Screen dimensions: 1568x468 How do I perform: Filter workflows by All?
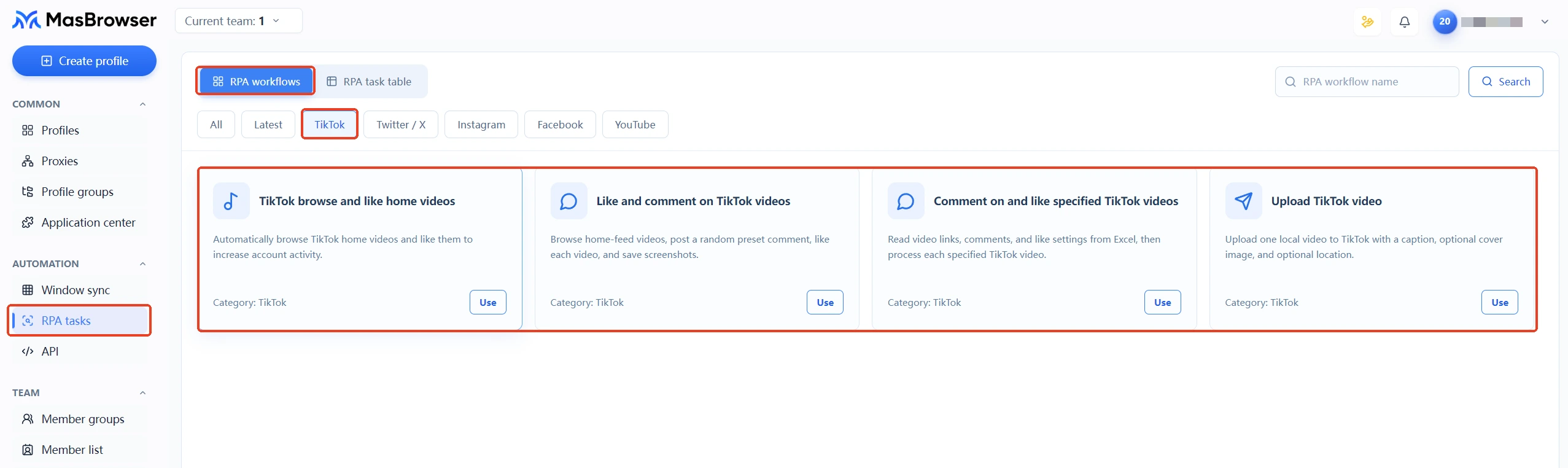tap(216, 125)
